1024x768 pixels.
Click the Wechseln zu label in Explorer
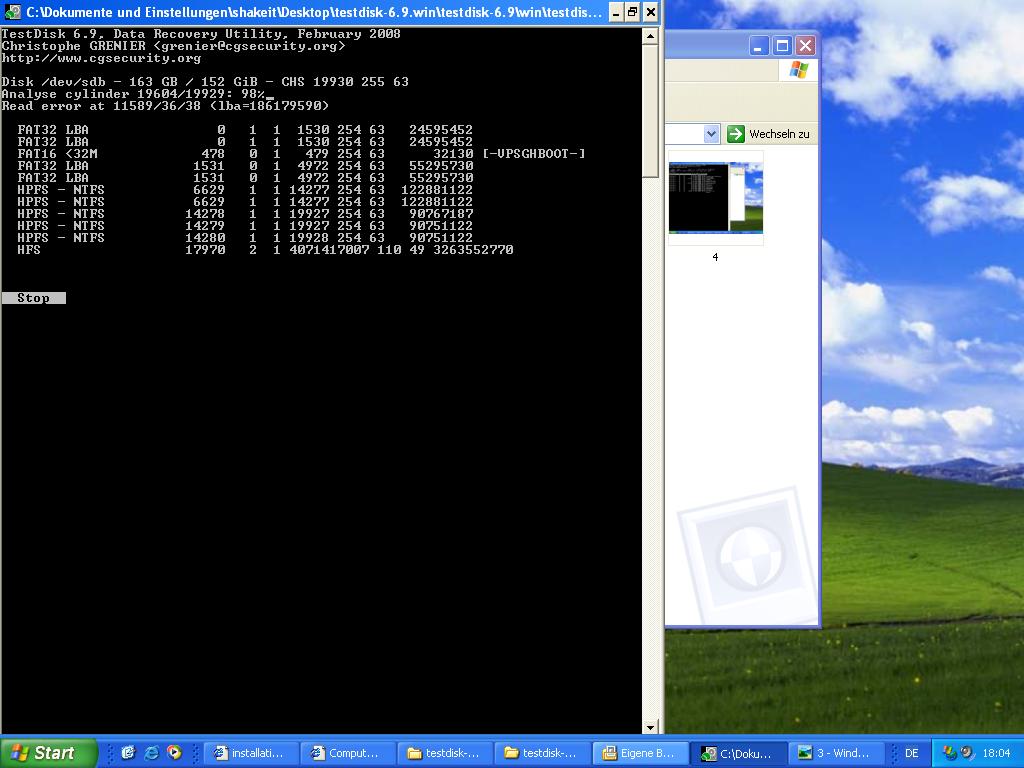coord(779,134)
